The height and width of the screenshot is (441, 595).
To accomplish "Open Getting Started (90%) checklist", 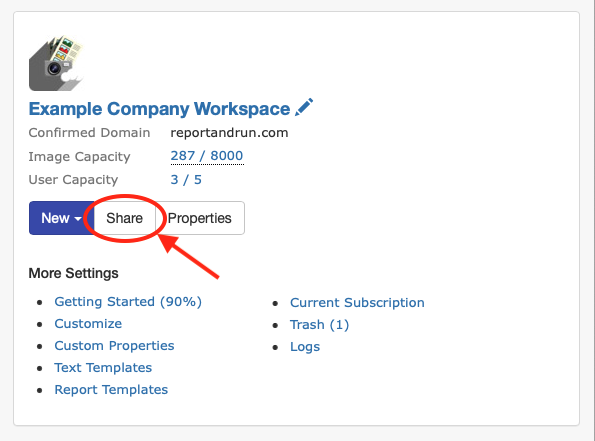I will [x=128, y=302].
